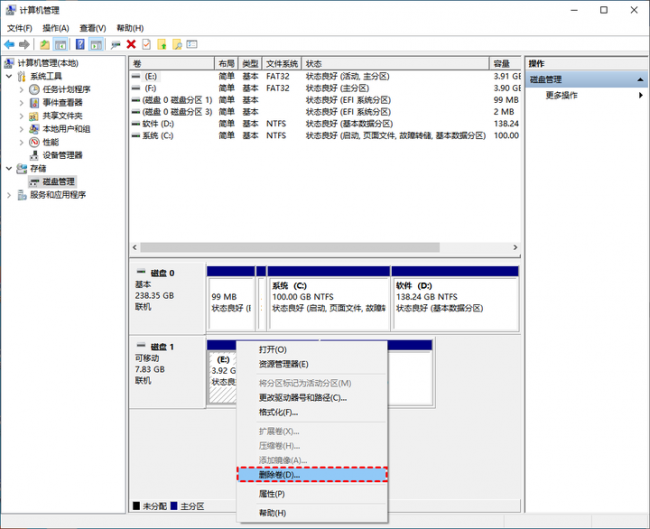This screenshot has width=650, height=529.
Task: Open the 操作(A) menu
Action: pyautogui.click(x=56, y=28)
